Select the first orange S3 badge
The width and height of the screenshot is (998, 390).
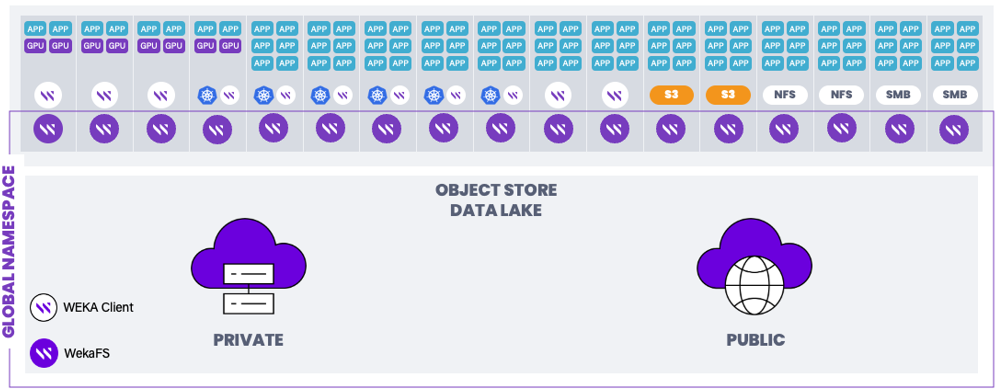tap(671, 94)
